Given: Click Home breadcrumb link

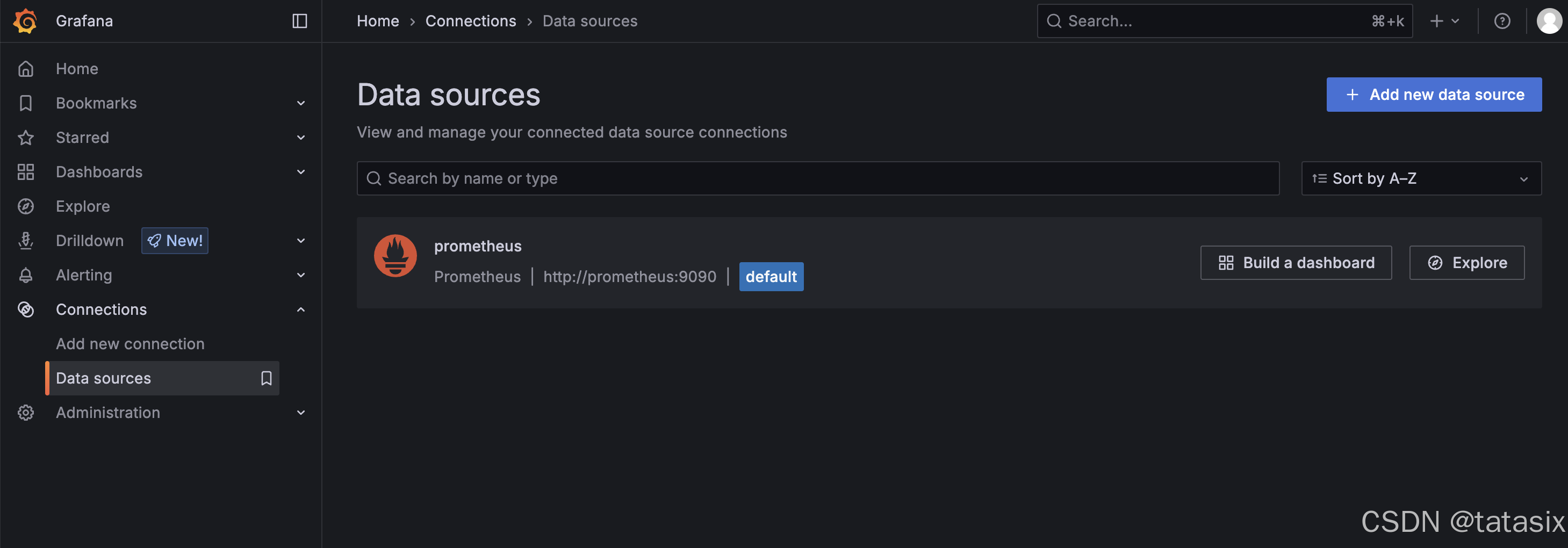Looking at the screenshot, I should 377,21.
